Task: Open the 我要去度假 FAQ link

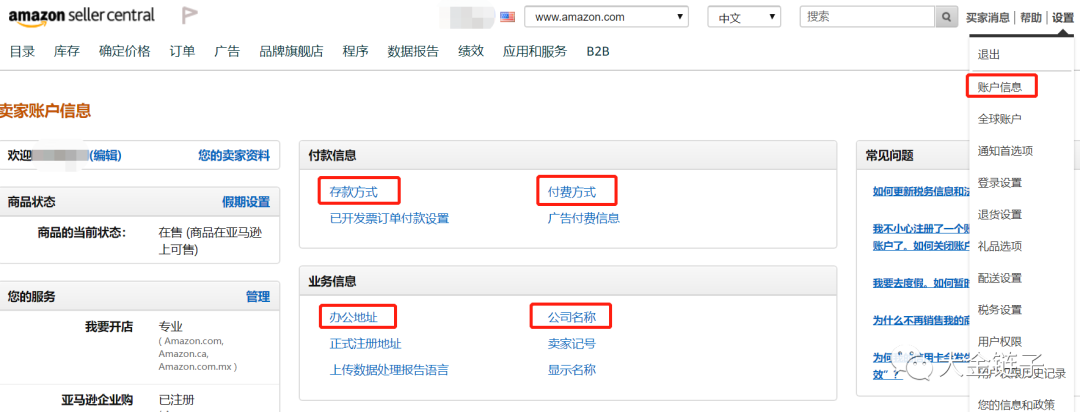Action: (x=921, y=282)
